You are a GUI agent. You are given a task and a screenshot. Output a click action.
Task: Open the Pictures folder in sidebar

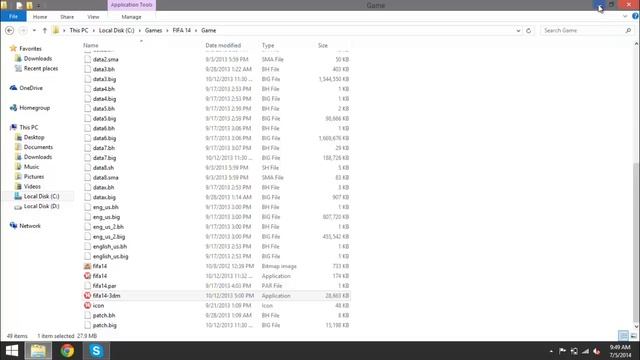tap(33, 177)
